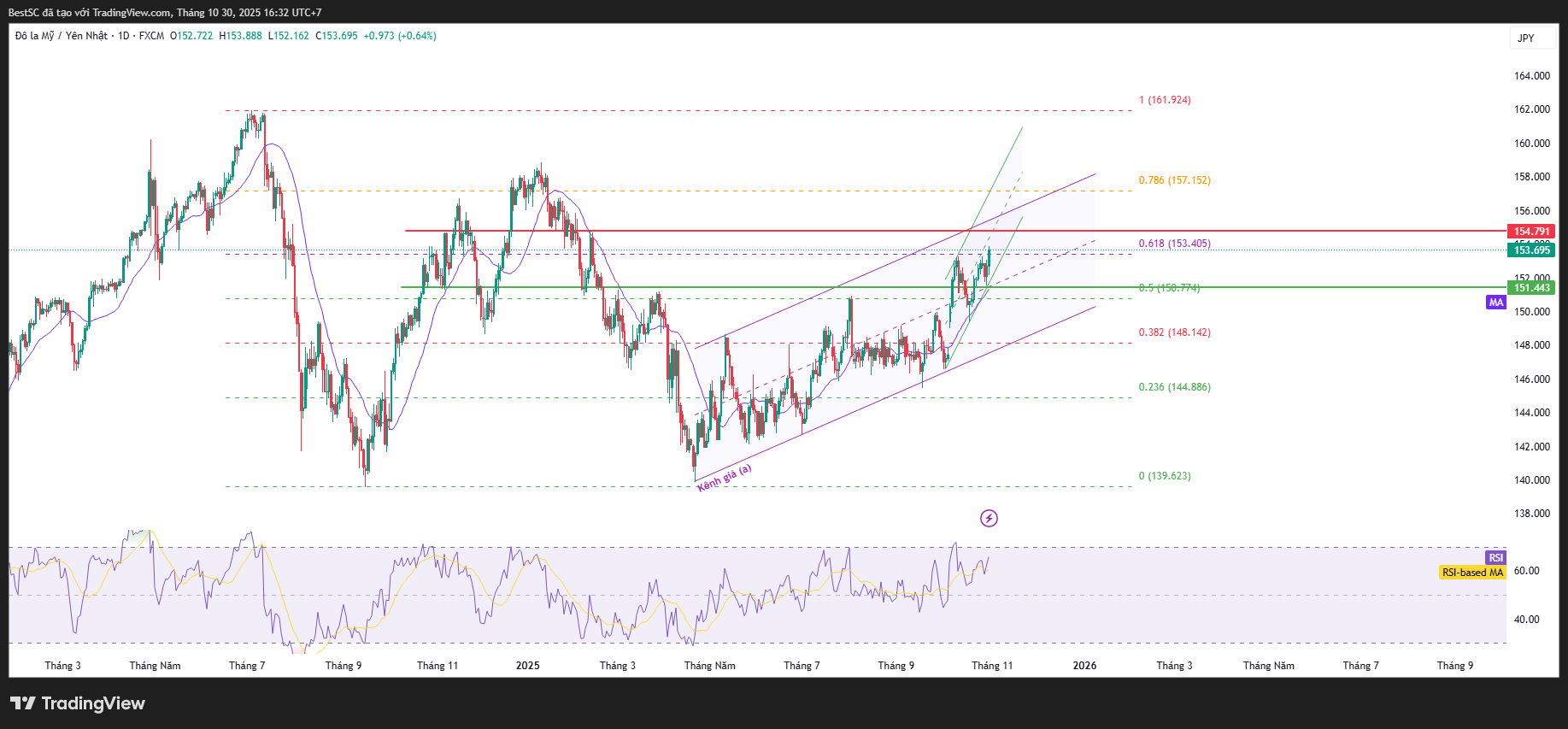This screenshot has width=1568, height=729.
Task: Click the 2026 marker on the time axis
Action: click(1084, 666)
